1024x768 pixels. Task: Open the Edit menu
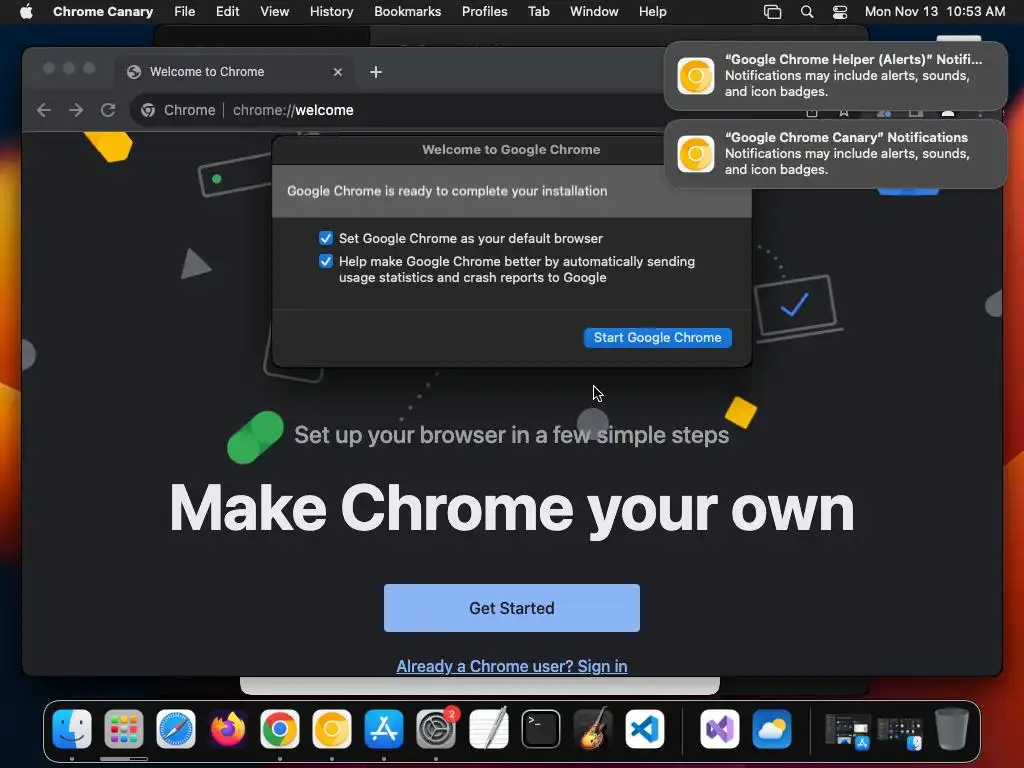[228, 11]
